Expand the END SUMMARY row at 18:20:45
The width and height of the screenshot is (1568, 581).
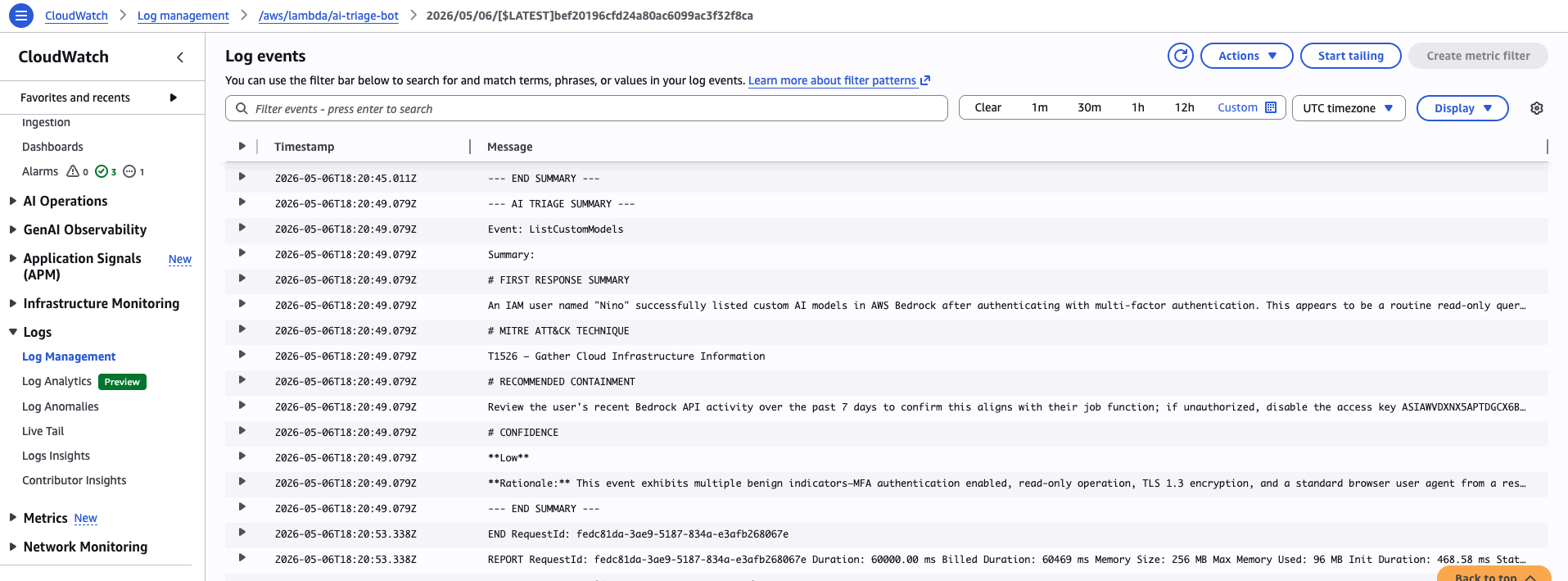coord(242,177)
